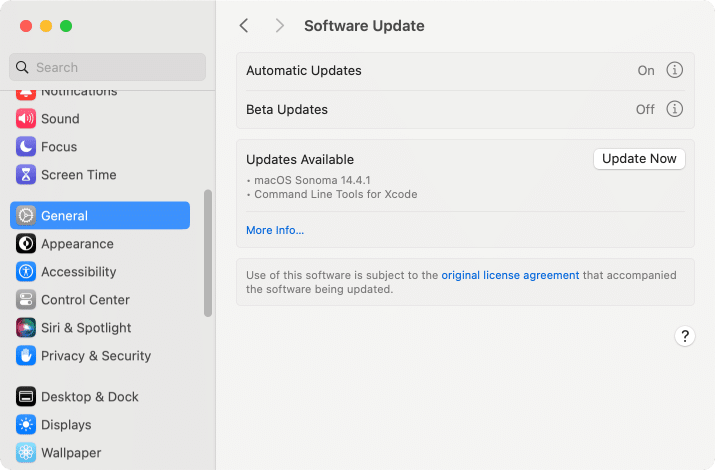Select Screen Time label in sidebar
This screenshot has width=715, height=470.
tap(78, 175)
